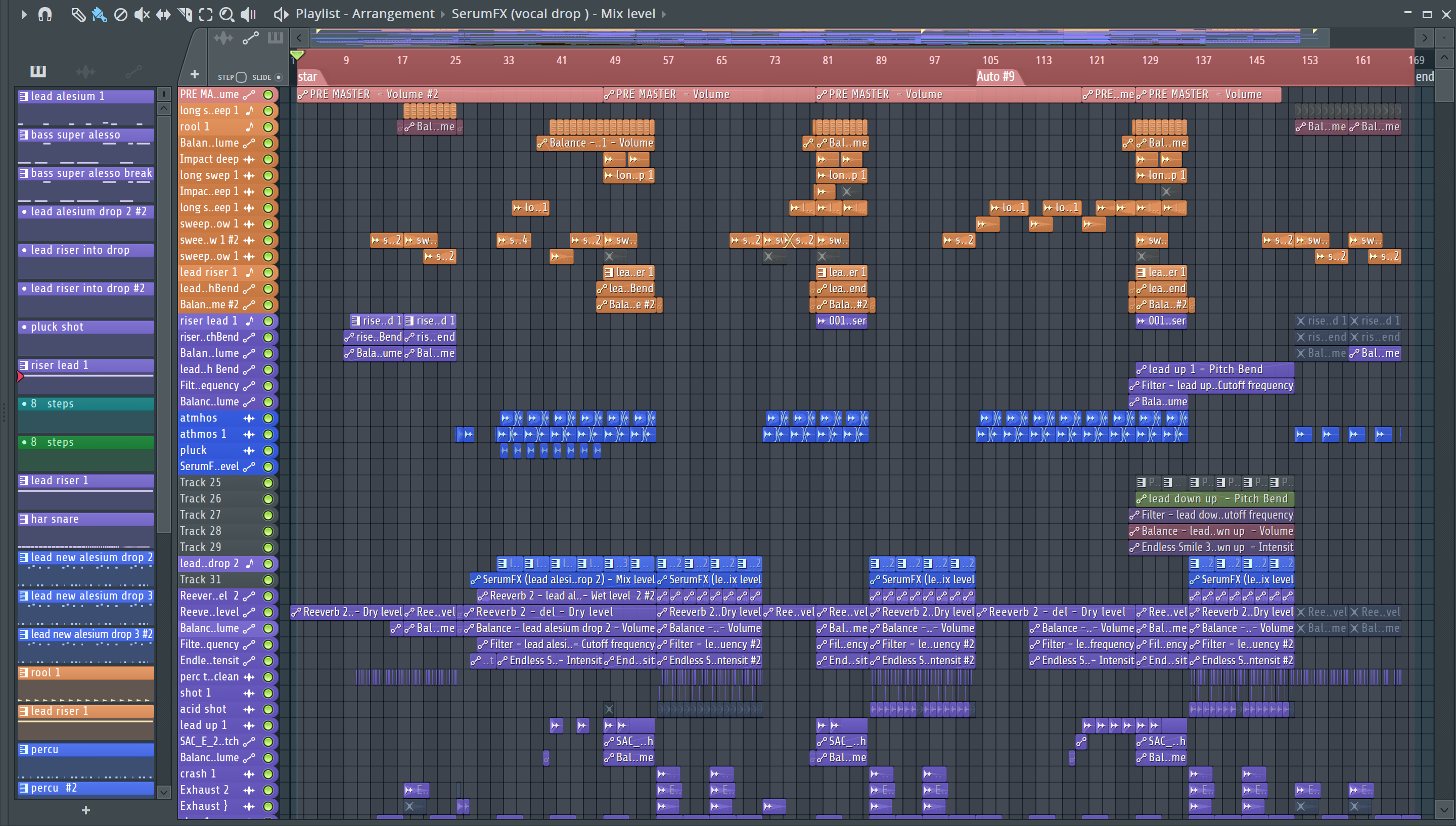
Task: Select the Slip tool
Action: point(163,14)
